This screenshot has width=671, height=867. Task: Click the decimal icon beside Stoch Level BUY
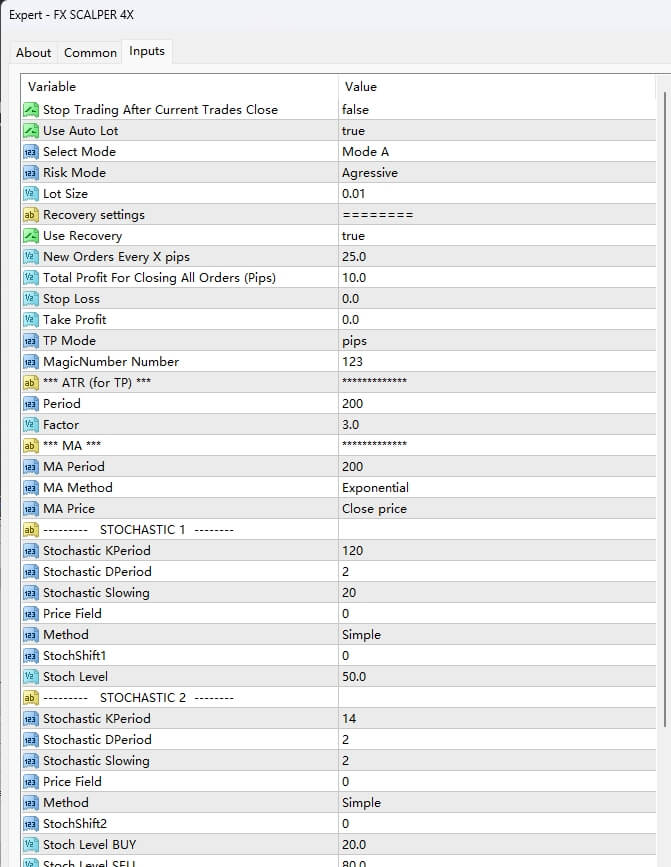click(x=30, y=845)
